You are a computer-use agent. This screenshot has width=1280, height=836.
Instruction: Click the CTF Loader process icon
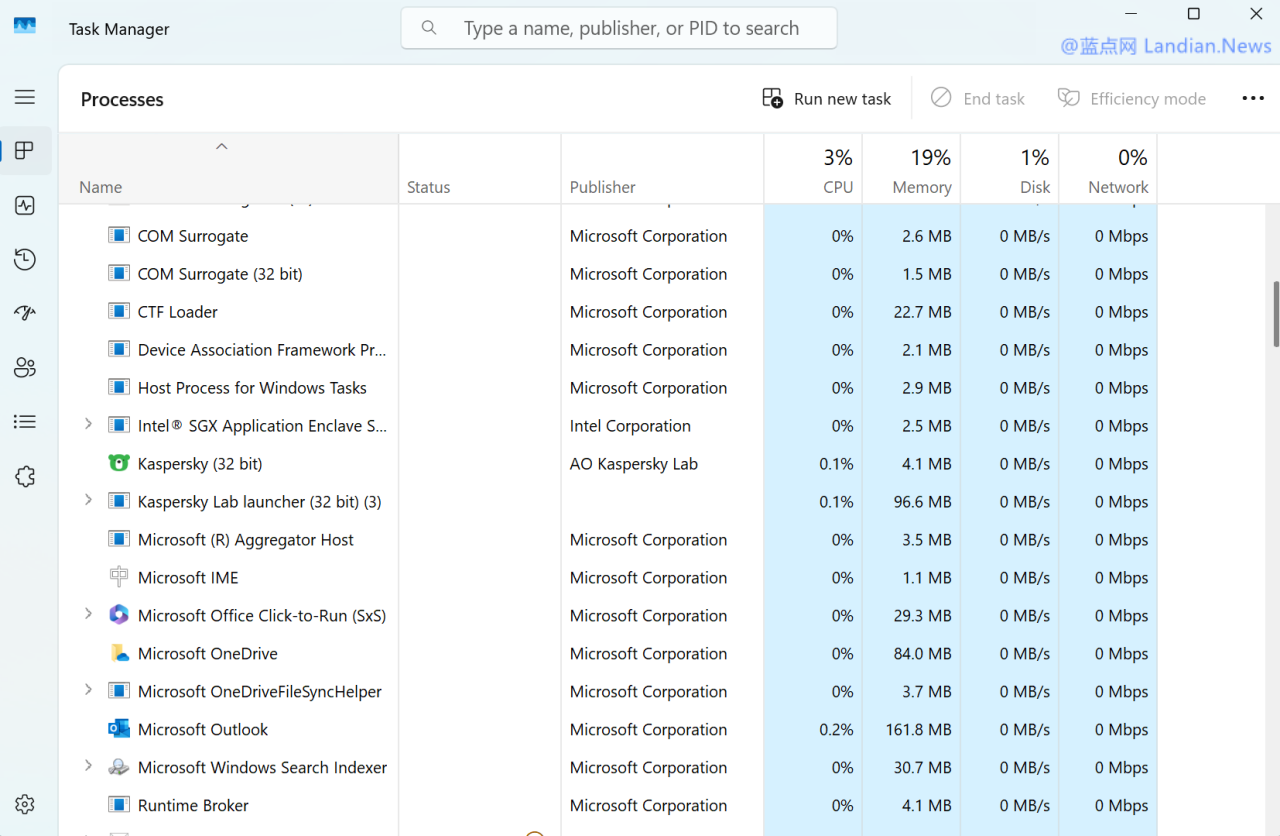119,311
